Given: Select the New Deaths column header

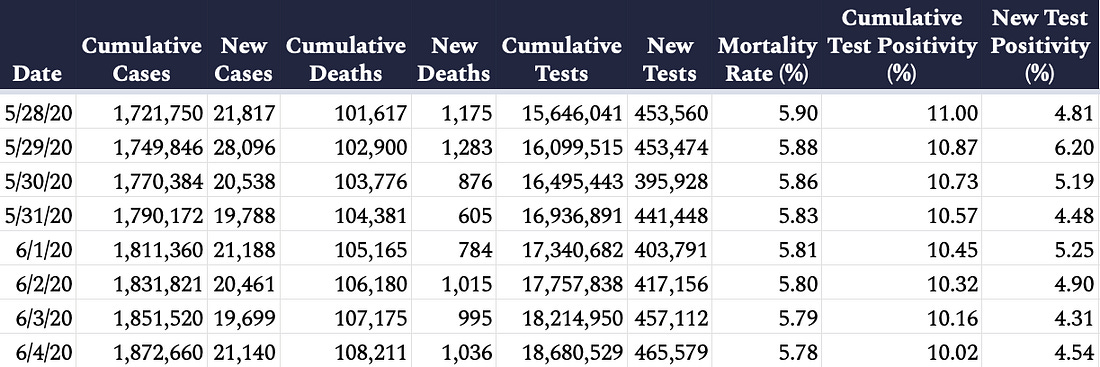Looking at the screenshot, I should coord(454,60).
